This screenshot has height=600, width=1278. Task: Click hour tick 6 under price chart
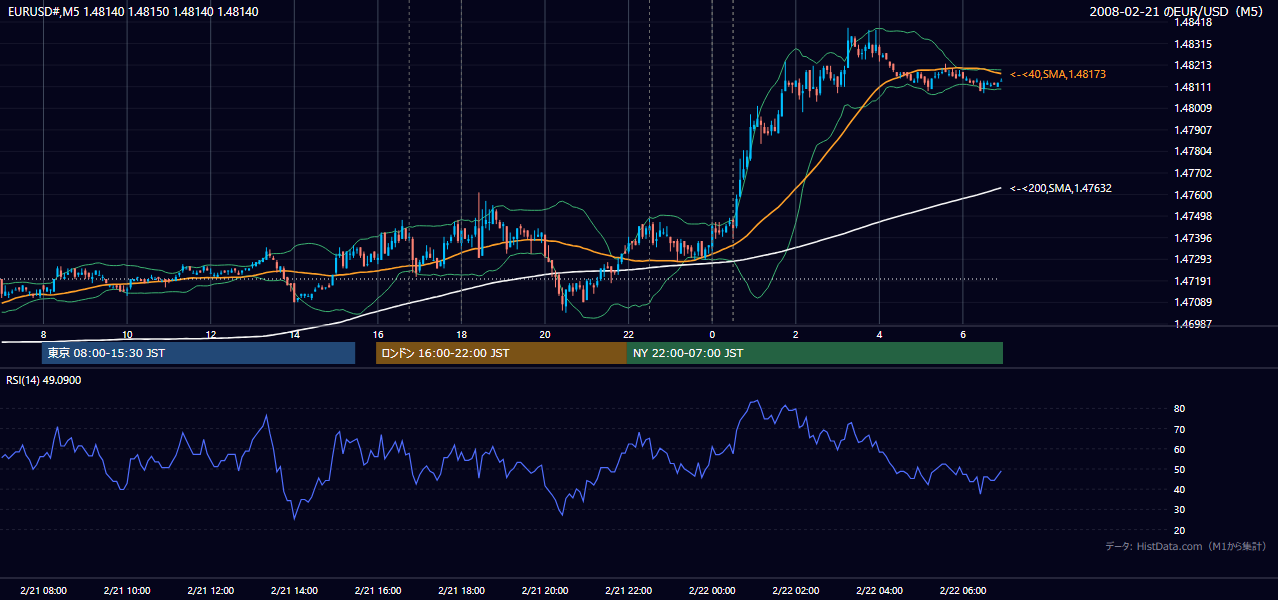(963, 334)
